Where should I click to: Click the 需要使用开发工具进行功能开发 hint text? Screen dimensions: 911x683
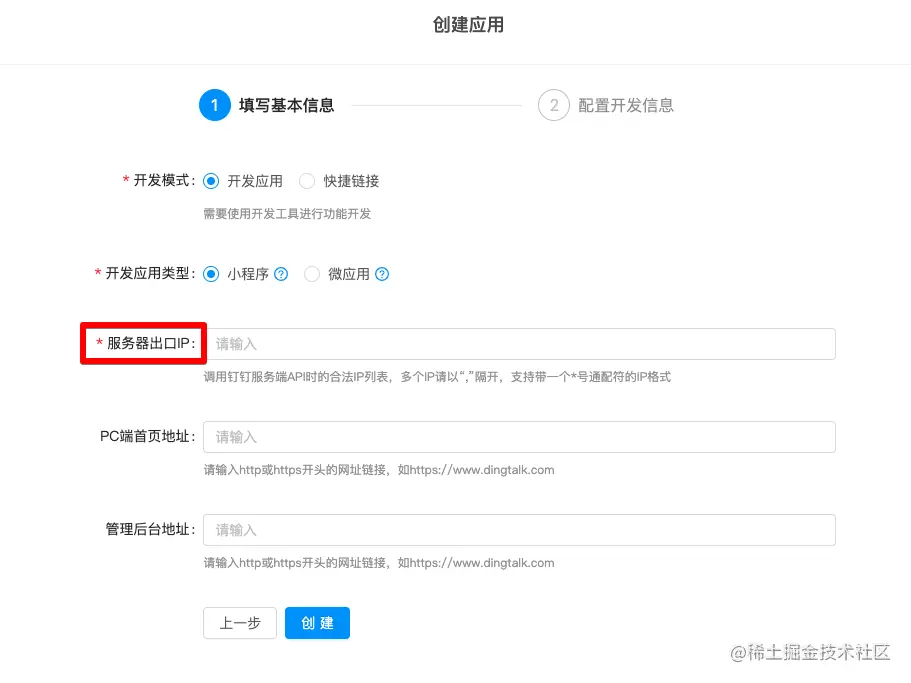(287, 214)
